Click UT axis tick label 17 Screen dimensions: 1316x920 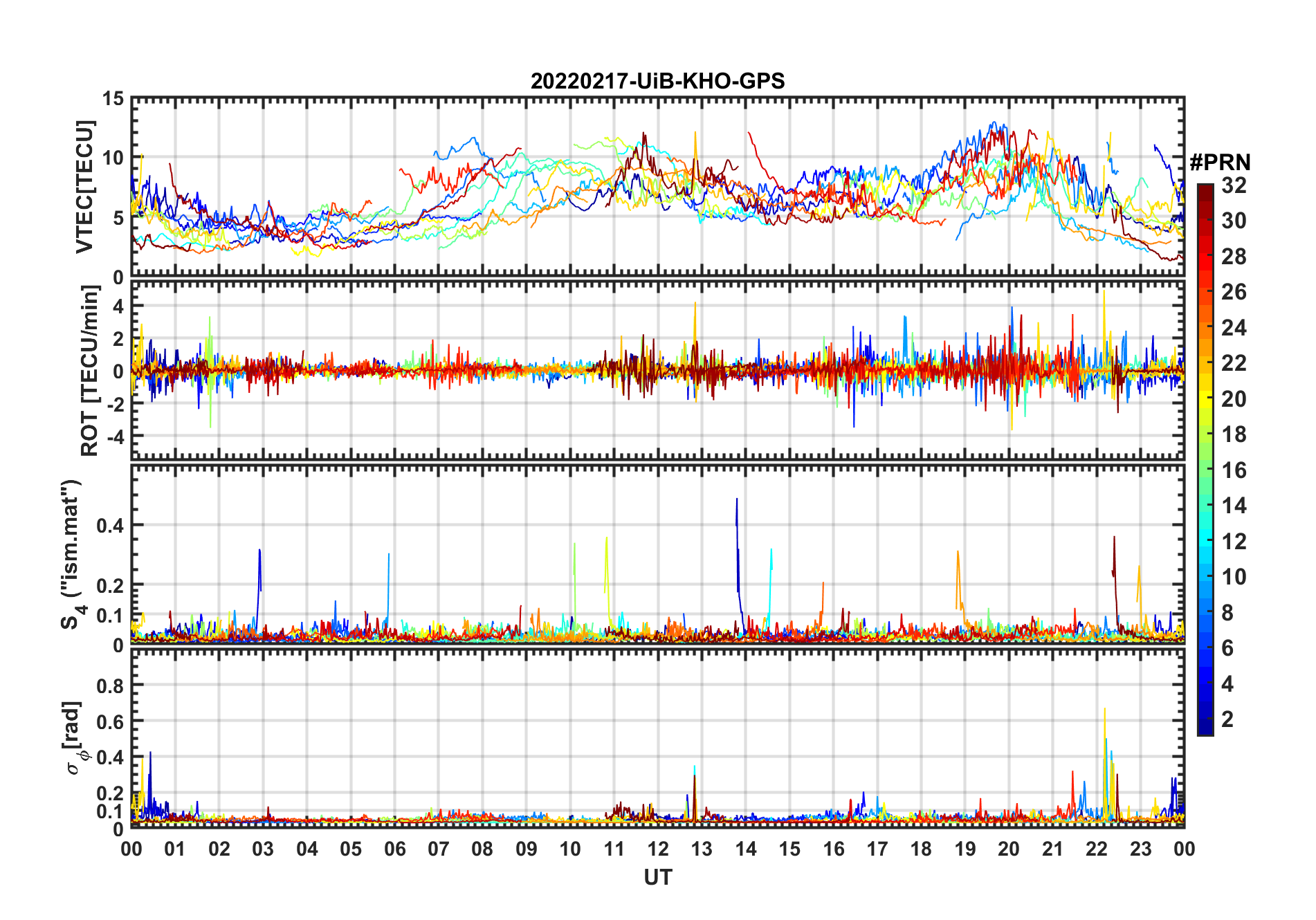(877, 849)
